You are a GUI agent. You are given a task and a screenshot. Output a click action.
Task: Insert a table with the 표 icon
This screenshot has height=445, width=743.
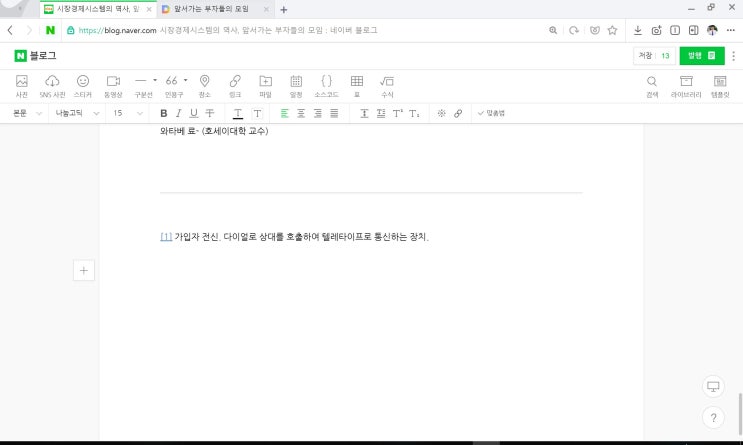tap(357, 86)
